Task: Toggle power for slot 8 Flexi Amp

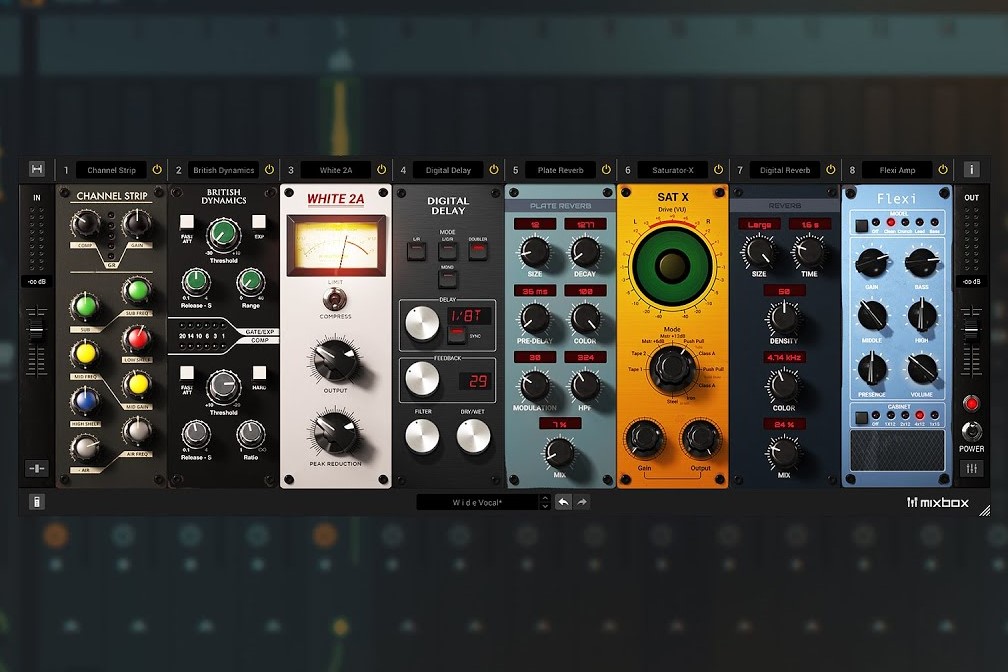Action: (943, 170)
